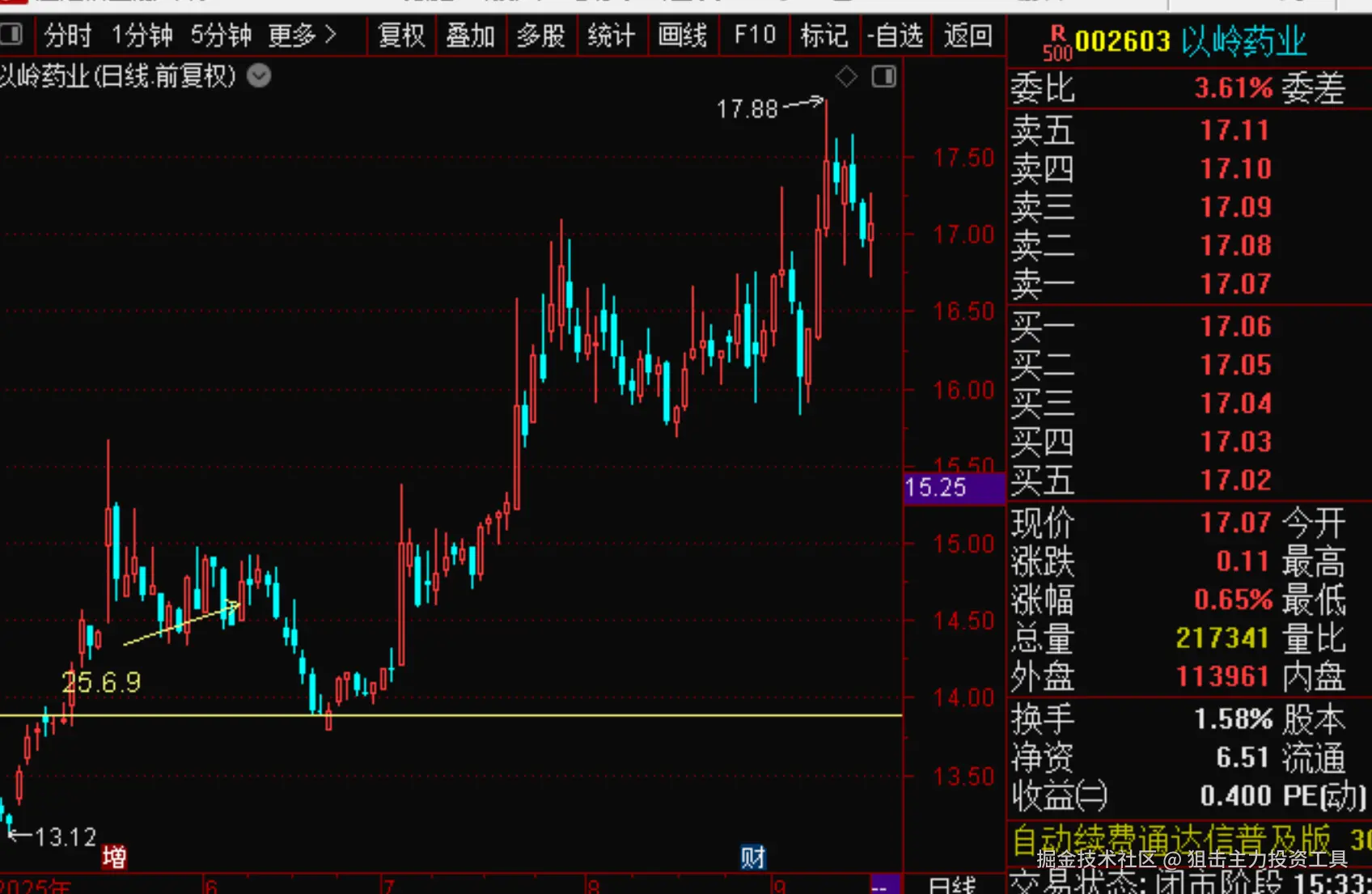Click the window layout icon left of 分时
The image size is (1372, 894).
coord(11,35)
